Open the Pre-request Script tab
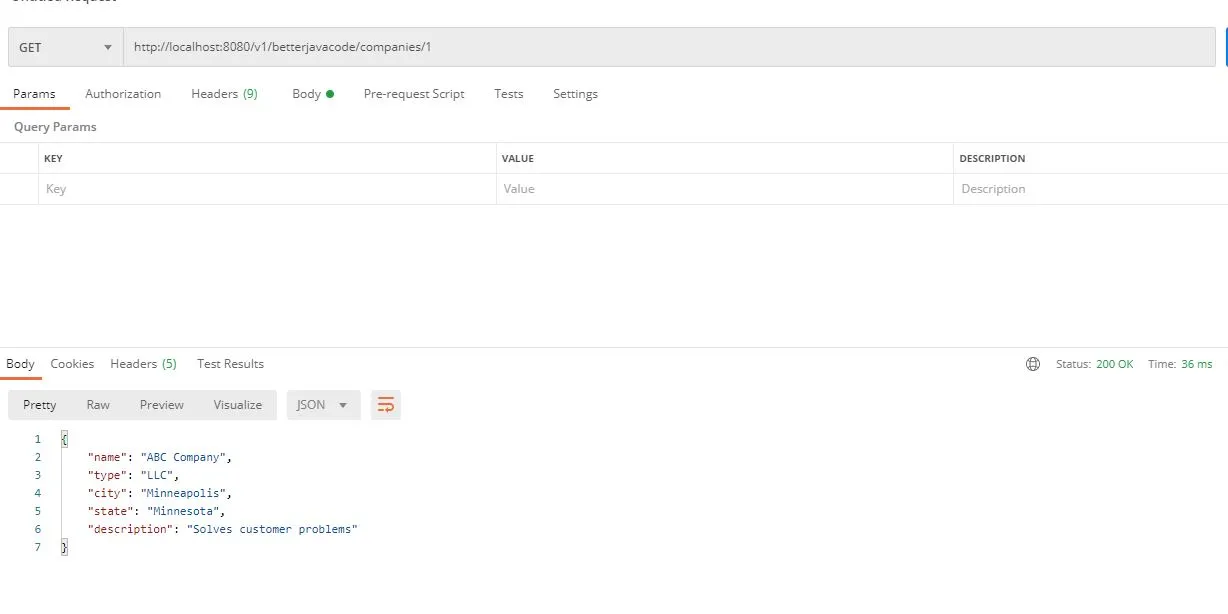The image size is (1228, 614). point(414,93)
